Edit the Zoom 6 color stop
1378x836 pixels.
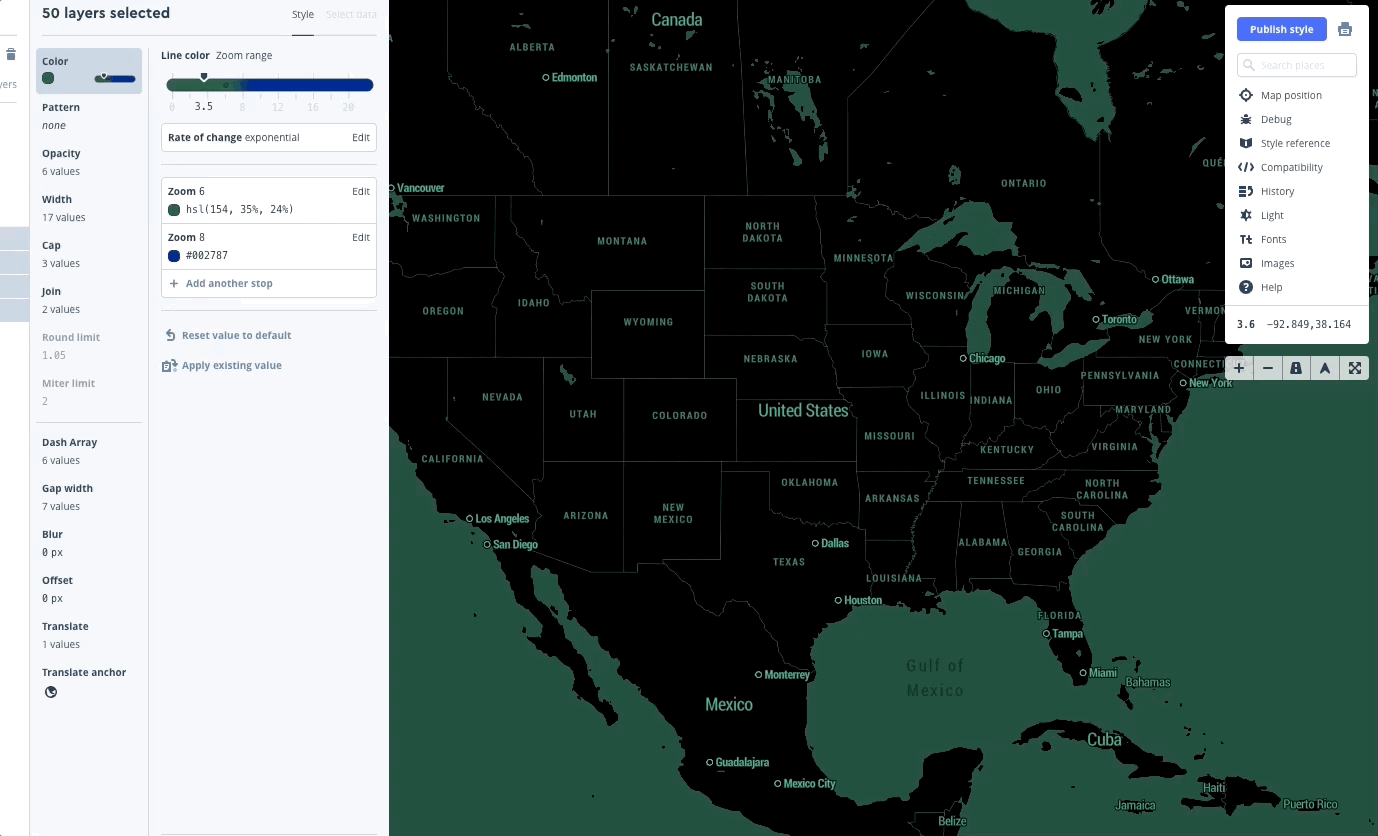coord(361,191)
